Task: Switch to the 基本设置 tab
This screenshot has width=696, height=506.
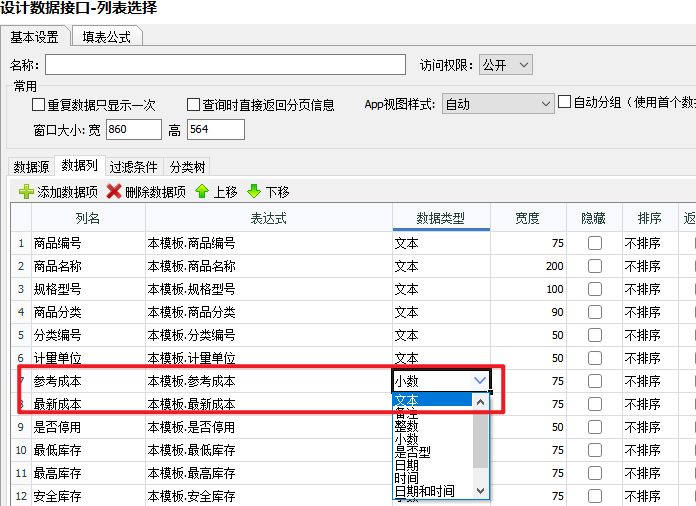Action: tap(35, 37)
